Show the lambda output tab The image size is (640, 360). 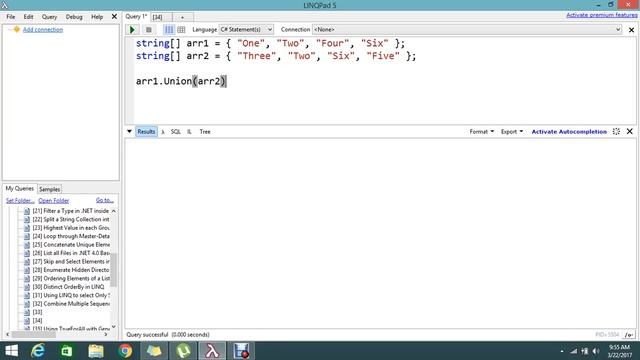[163, 131]
